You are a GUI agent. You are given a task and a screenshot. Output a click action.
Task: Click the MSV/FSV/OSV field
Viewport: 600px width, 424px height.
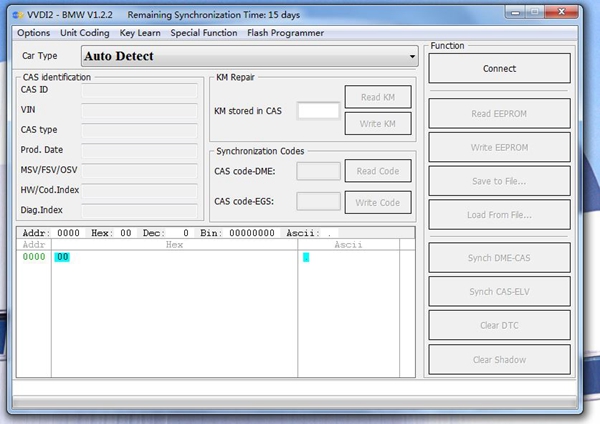pyautogui.click(x=140, y=171)
